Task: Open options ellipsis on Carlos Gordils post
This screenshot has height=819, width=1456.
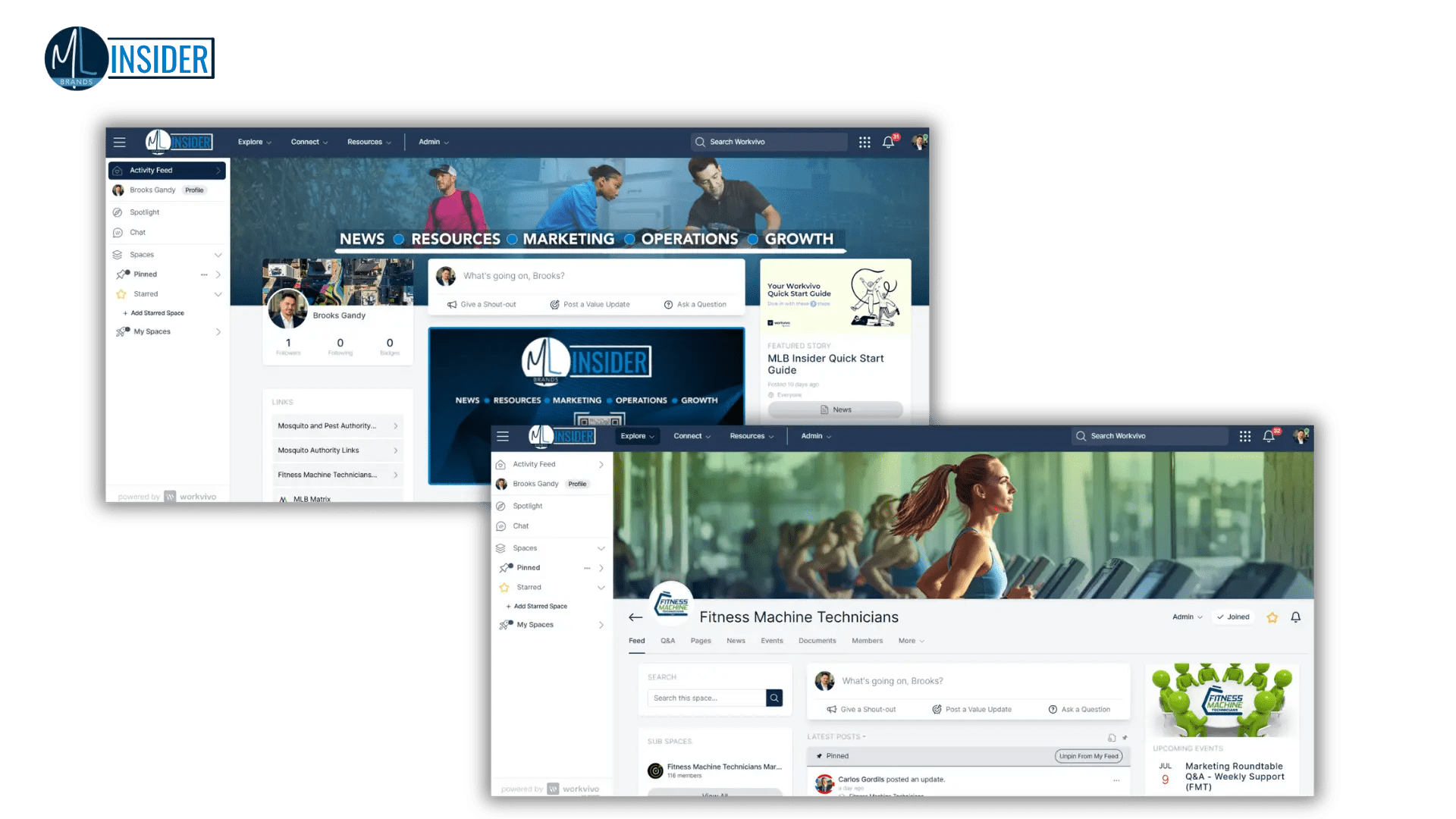Action: tap(1116, 780)
